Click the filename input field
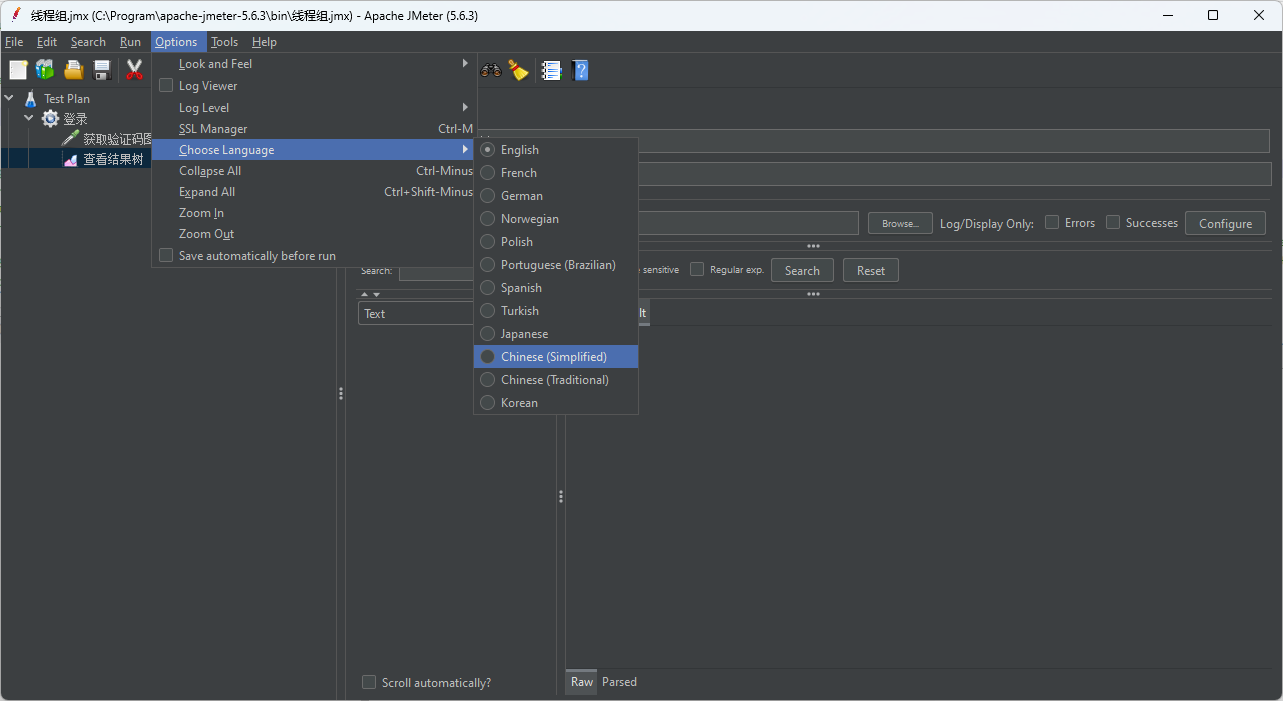The width and height of the screenshot is (1283, 701). pyautogui.click(x=748, y=223)
